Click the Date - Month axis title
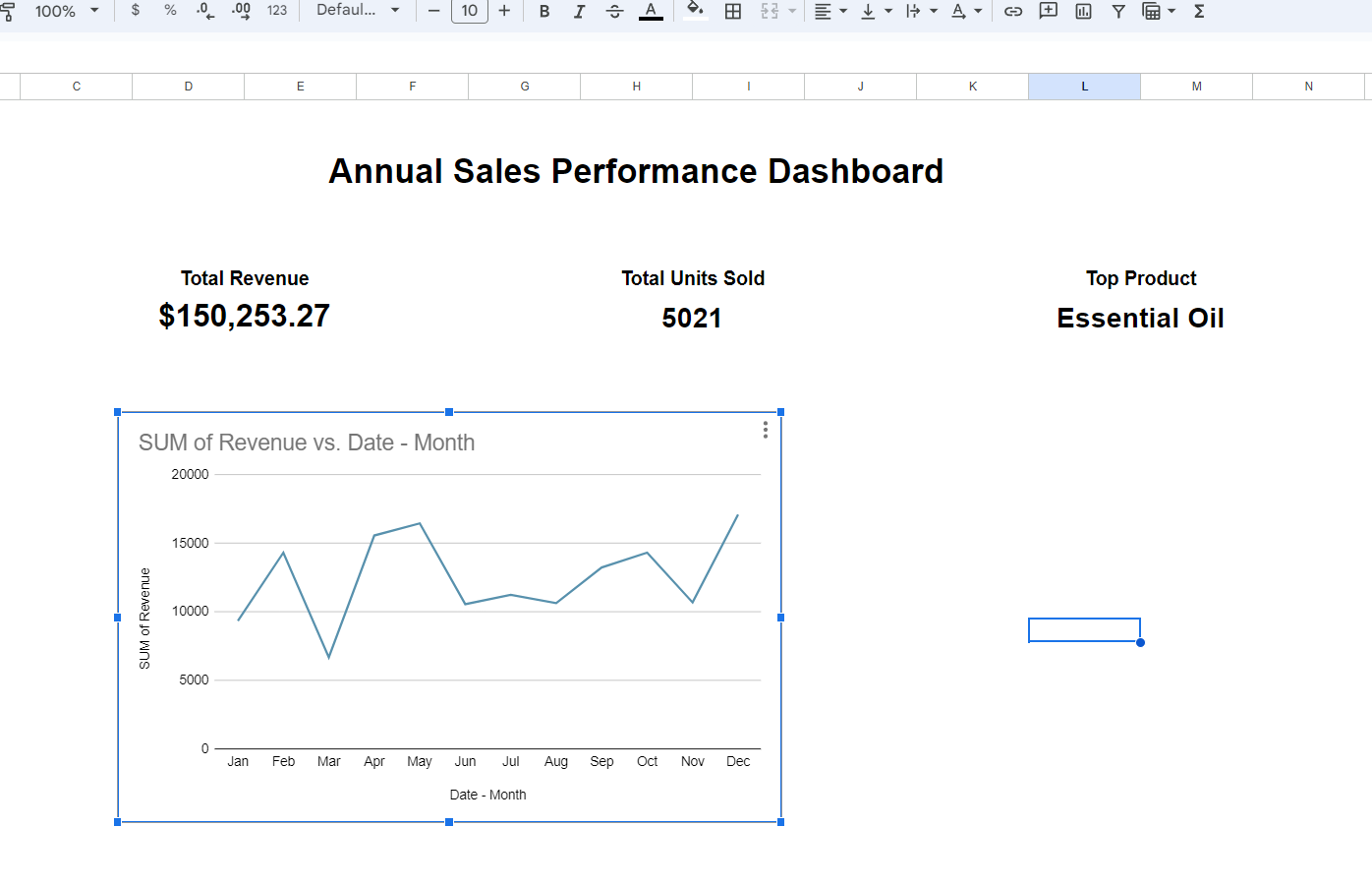Screen dimensions: 1372x886 tap(487, 795)
